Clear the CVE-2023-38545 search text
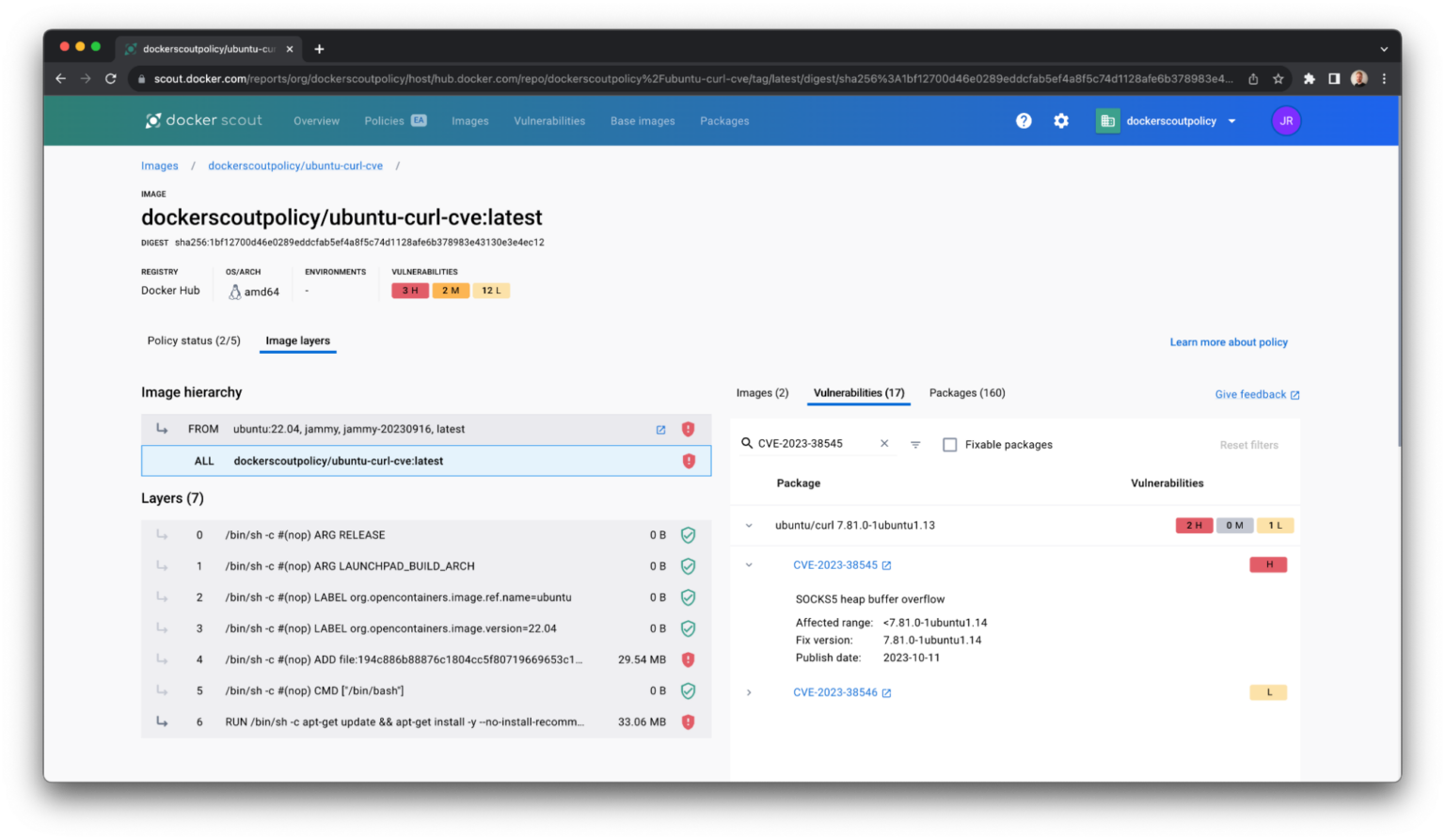Viewport: 1445px width, 840px height. pos(884,443)
